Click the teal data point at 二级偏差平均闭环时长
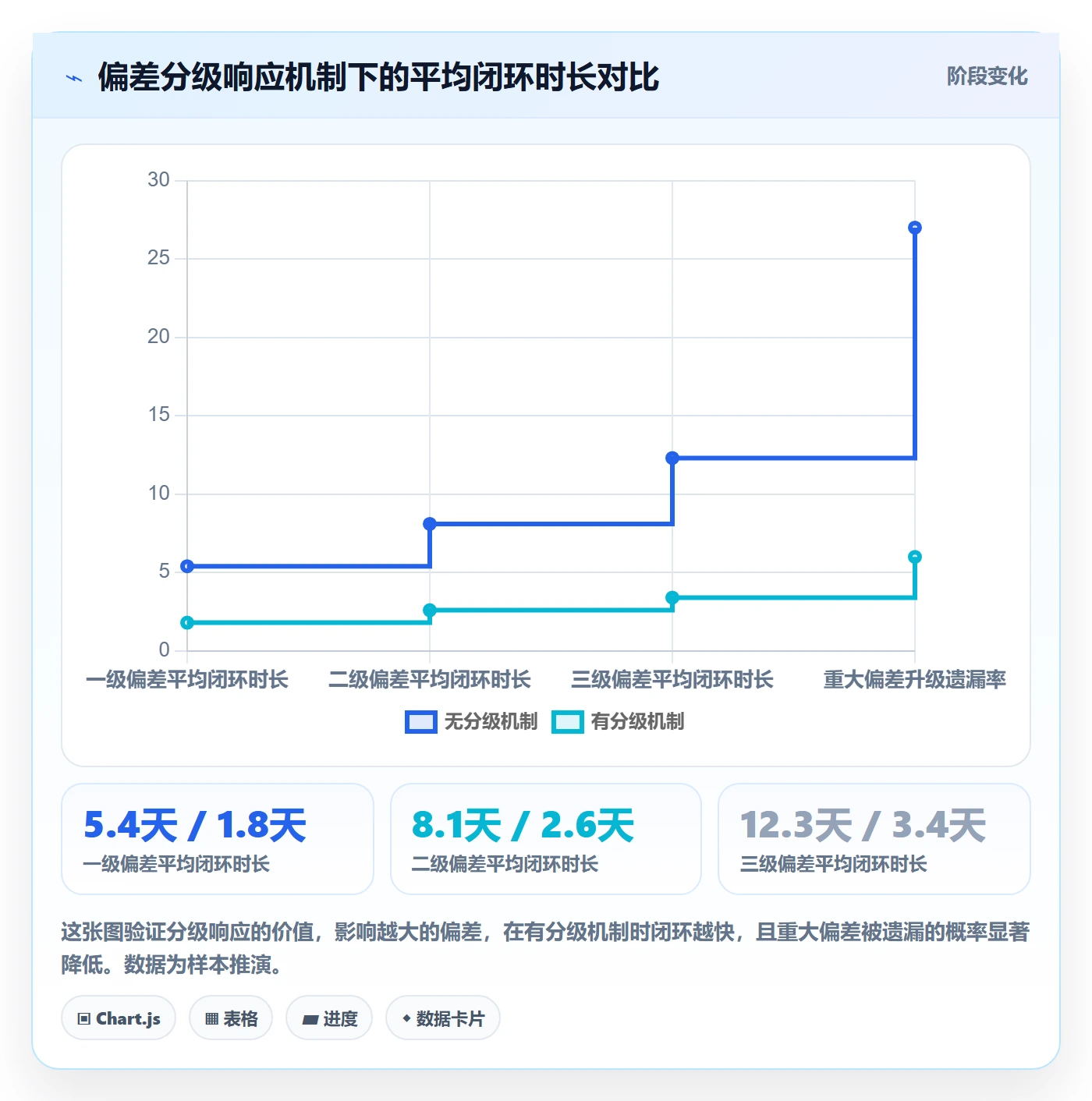 pos(430,611)
